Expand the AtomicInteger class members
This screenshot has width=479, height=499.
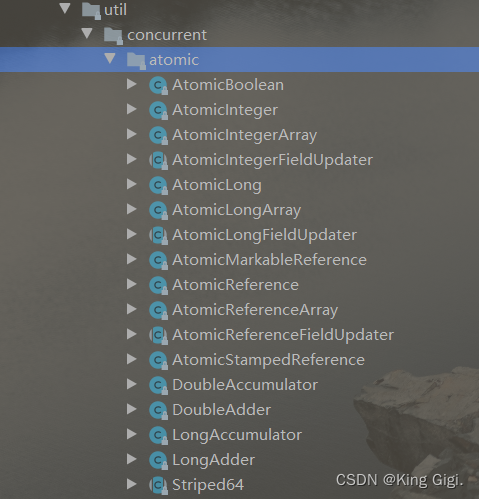tap(132, 109)
